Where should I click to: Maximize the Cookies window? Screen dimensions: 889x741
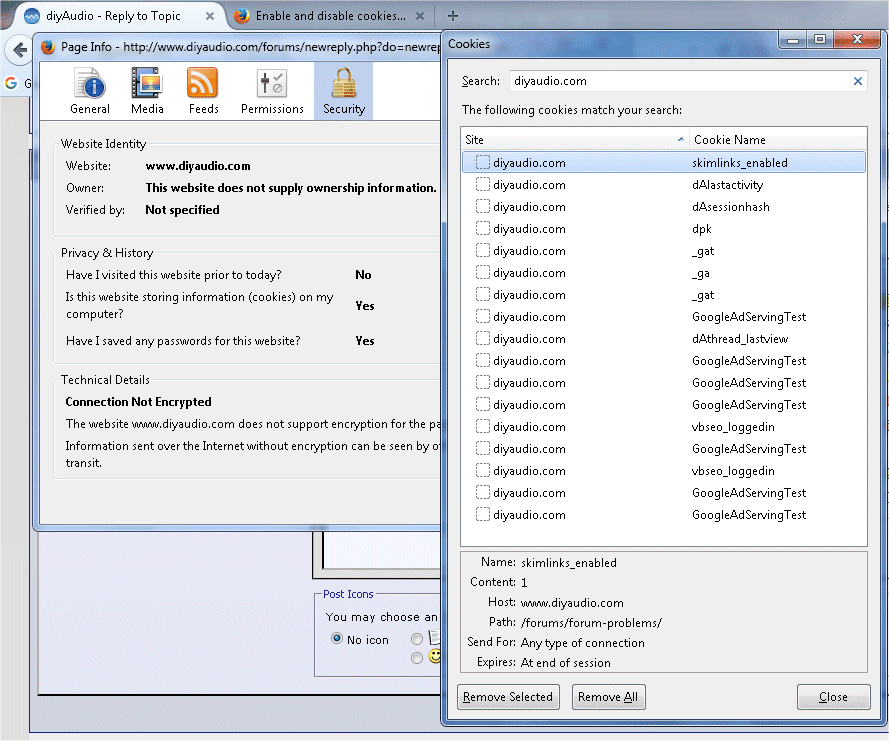click(x=819, y=40)
